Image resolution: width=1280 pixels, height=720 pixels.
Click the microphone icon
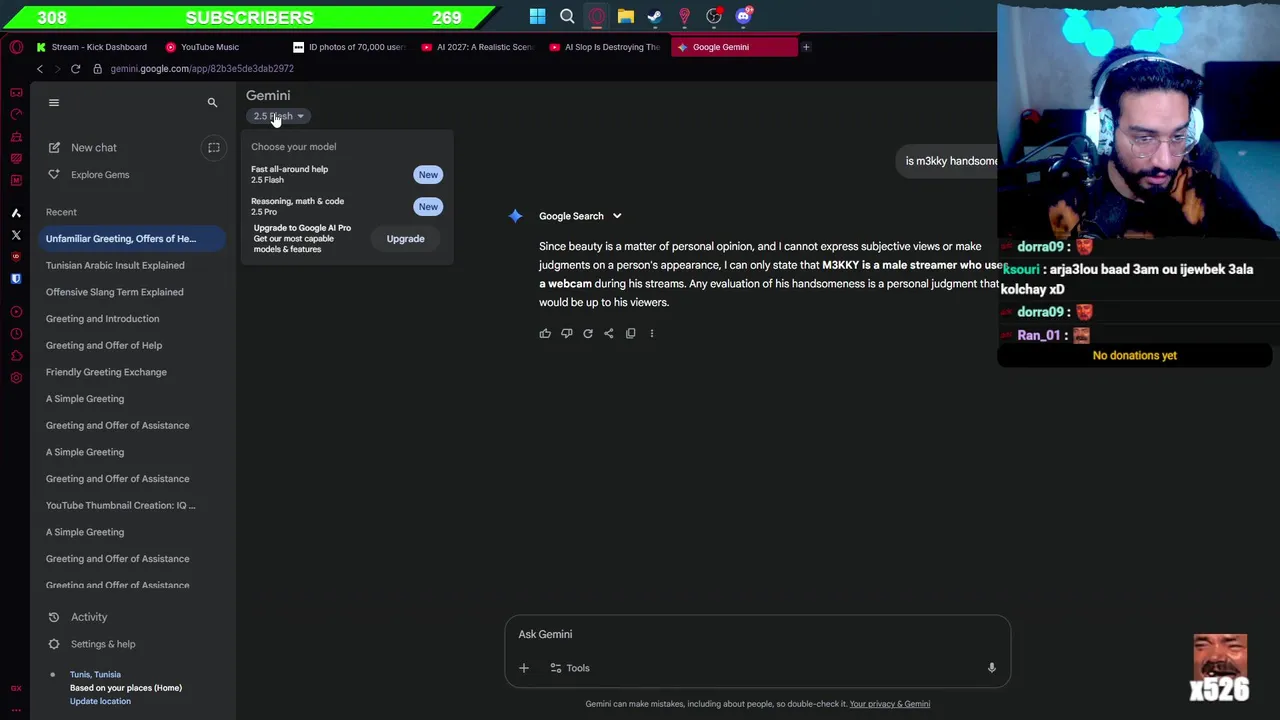point(991,668)
